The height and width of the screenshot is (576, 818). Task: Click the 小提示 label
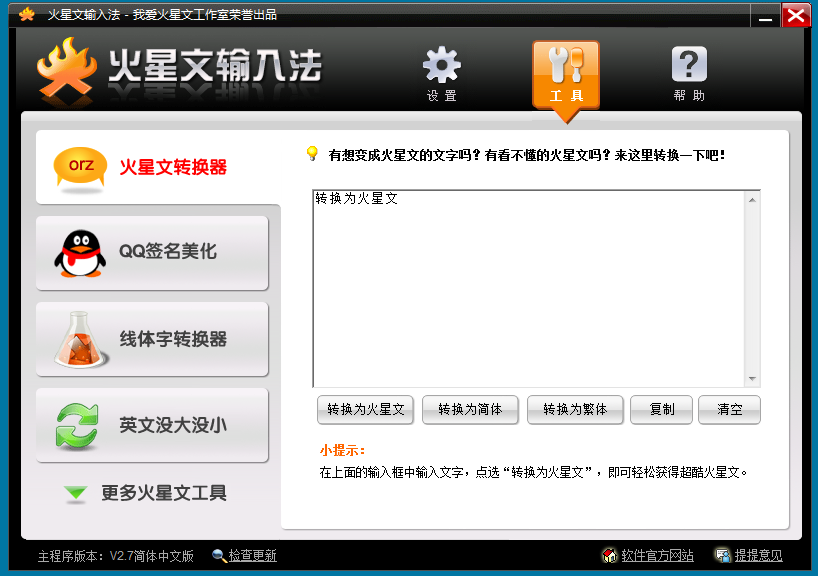point(342,450)
